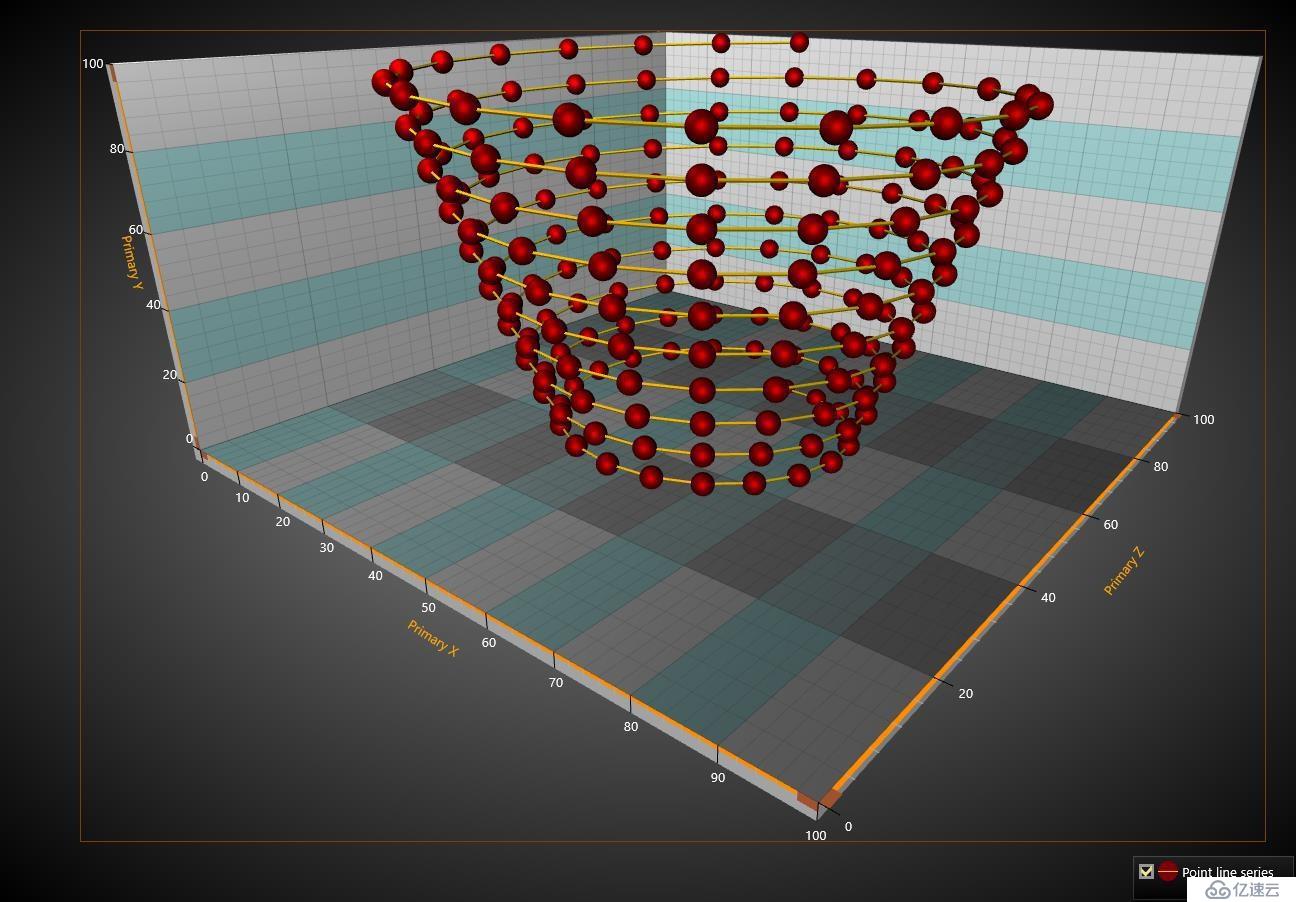
Task: Click tick label 40 on Primary Z axis
Action: 1048,597
